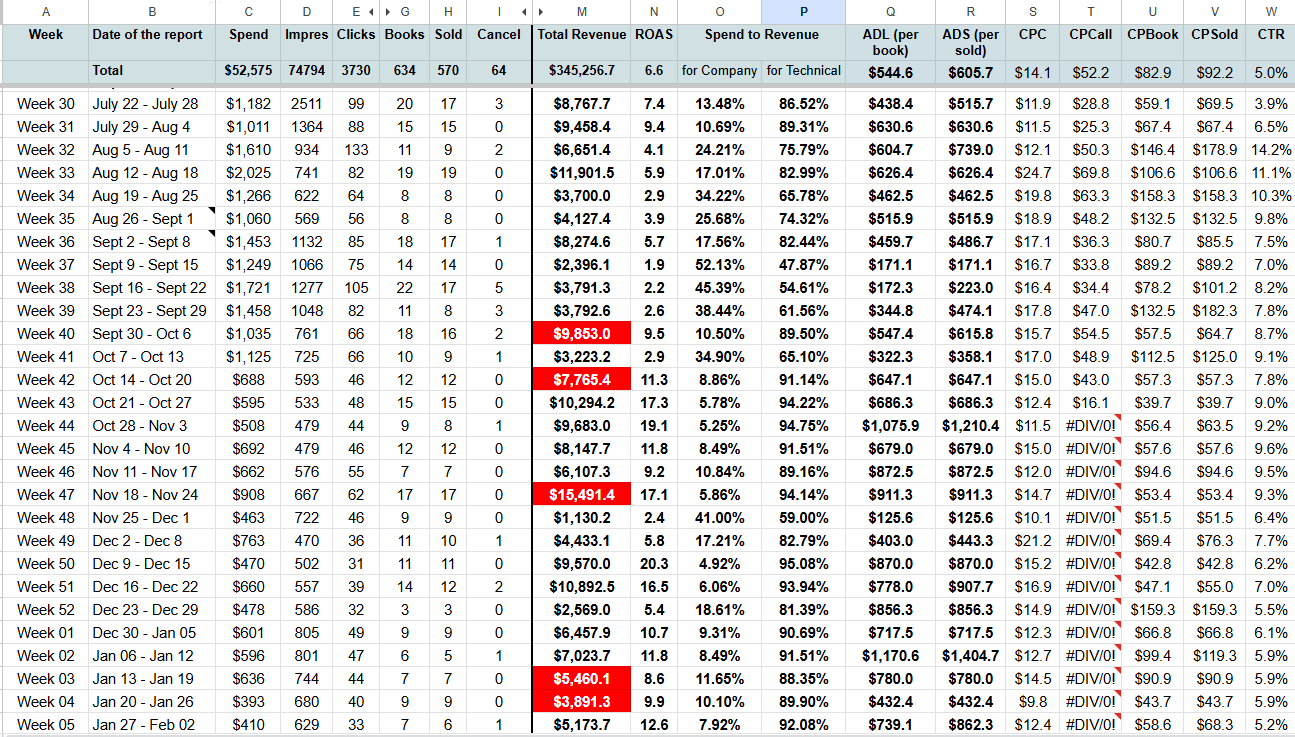The height and width of the screenshot is (737, 1295).
Task: Expand hidden columns arrow left of column G
Action: pos(386,12)
